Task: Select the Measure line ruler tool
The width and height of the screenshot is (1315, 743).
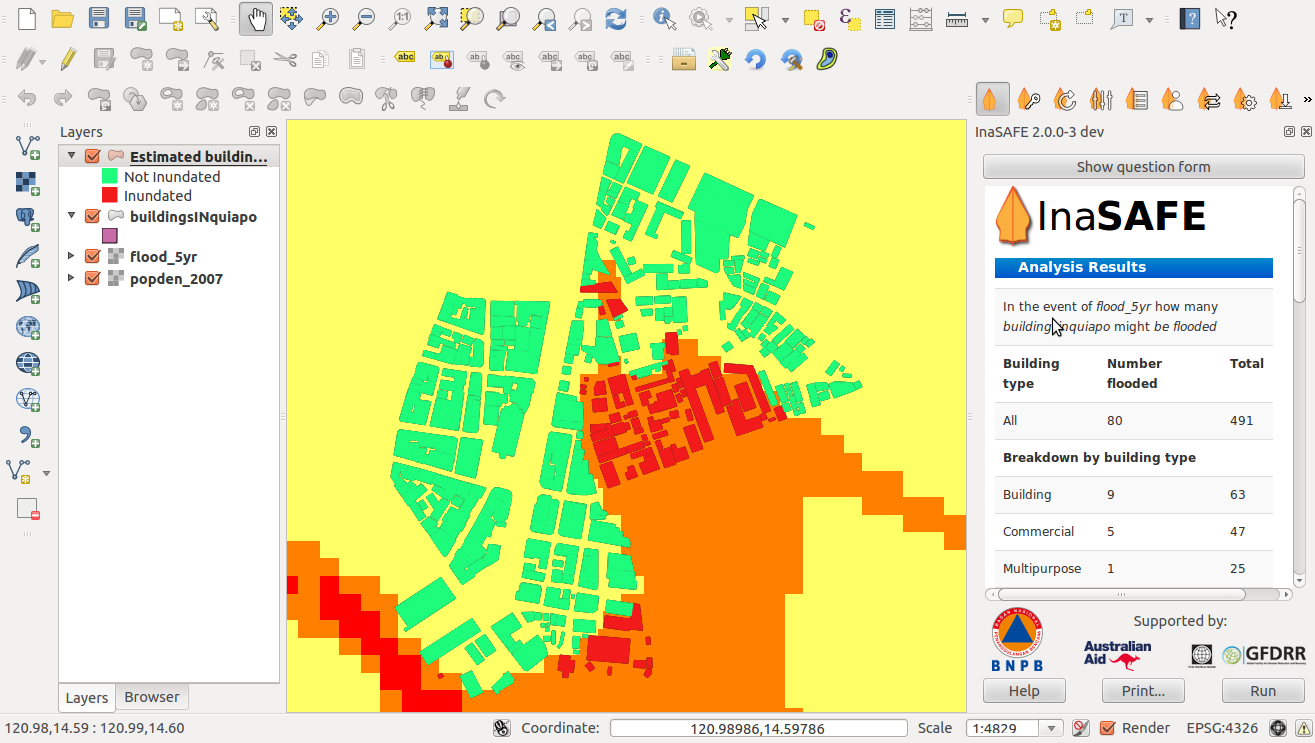Action: click(x=957, y=18)
